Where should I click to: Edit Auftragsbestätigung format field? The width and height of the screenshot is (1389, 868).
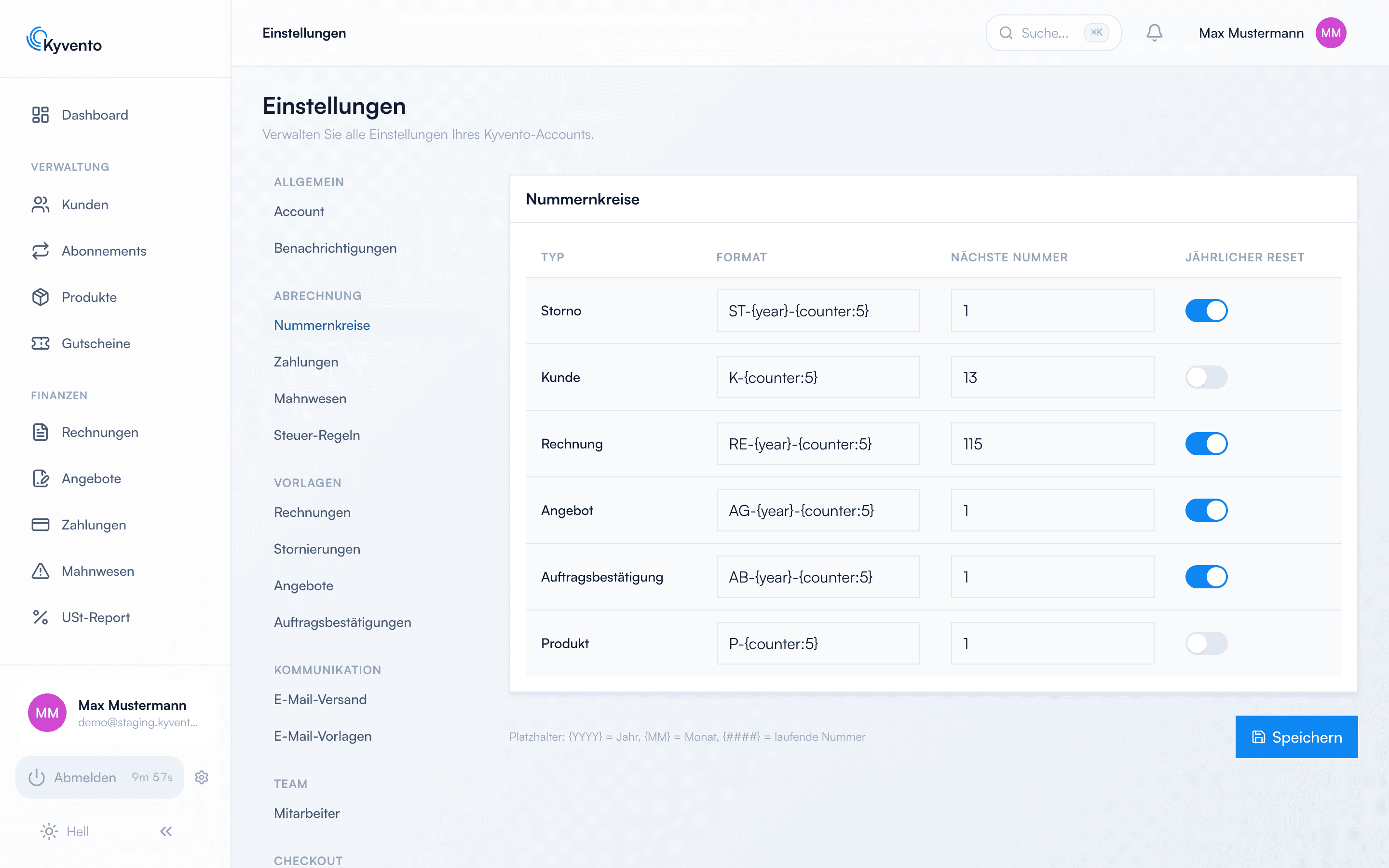(x=818, y=577)
